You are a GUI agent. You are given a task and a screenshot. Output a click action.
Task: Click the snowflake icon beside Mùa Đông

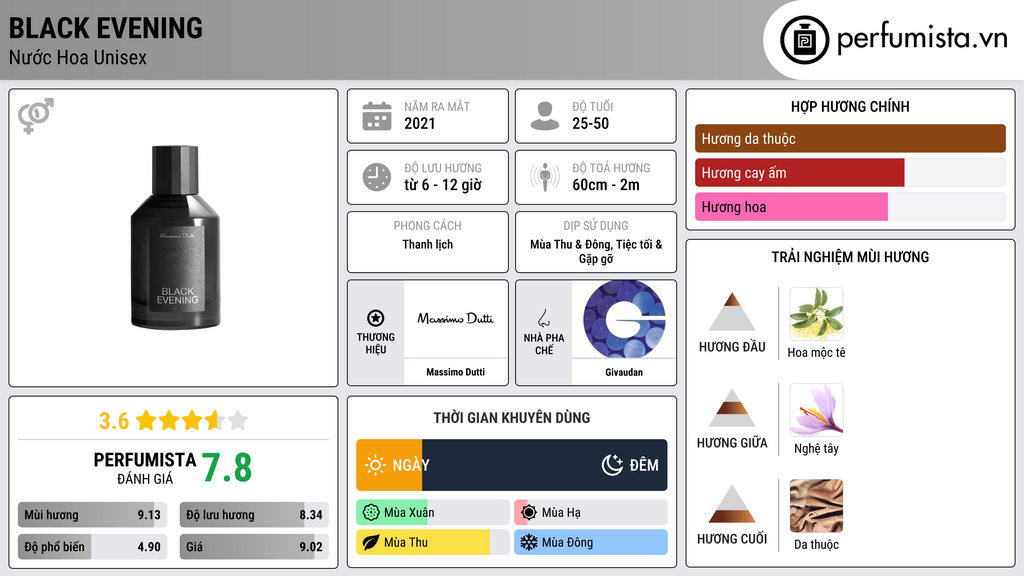pyautogui.click(x=529, y=543)
